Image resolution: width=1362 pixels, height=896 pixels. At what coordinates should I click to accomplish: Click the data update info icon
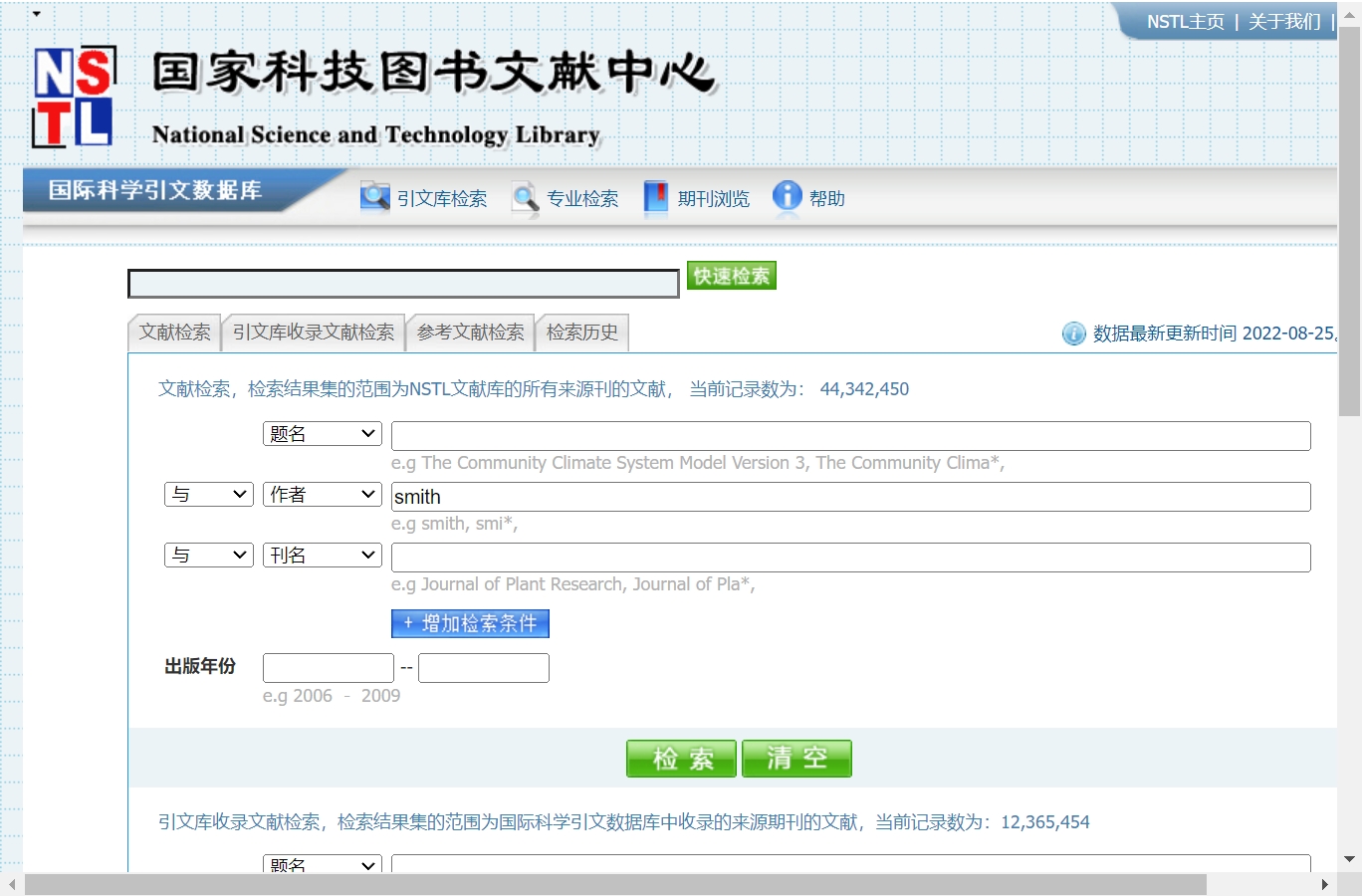coord(1073,334)
